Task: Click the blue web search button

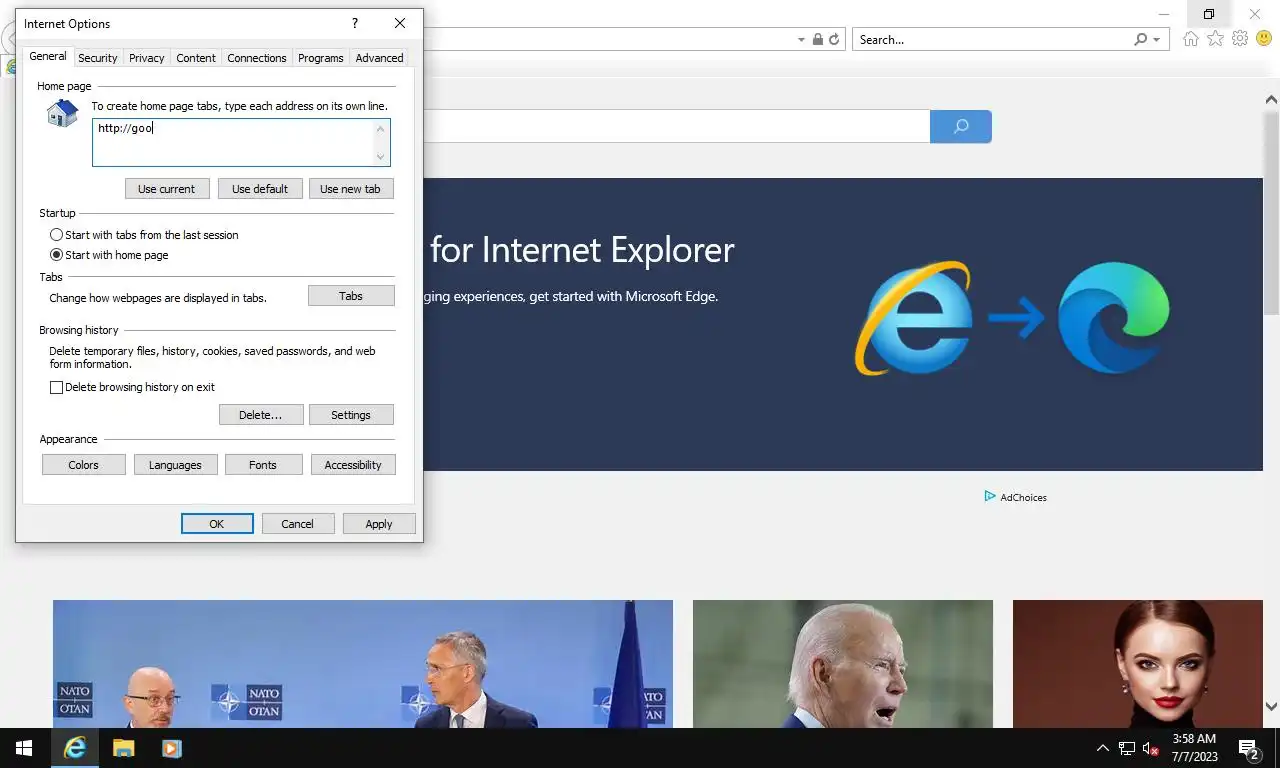Action: pyautogui.click(x=961, y=127)
